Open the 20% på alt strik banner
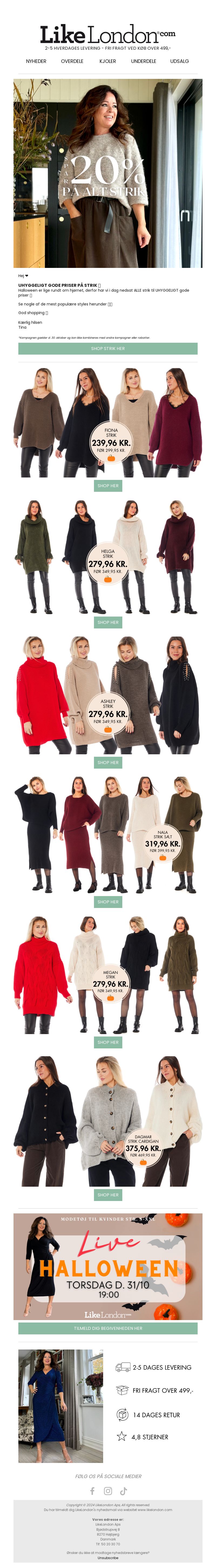 click(x=108, y=173)
